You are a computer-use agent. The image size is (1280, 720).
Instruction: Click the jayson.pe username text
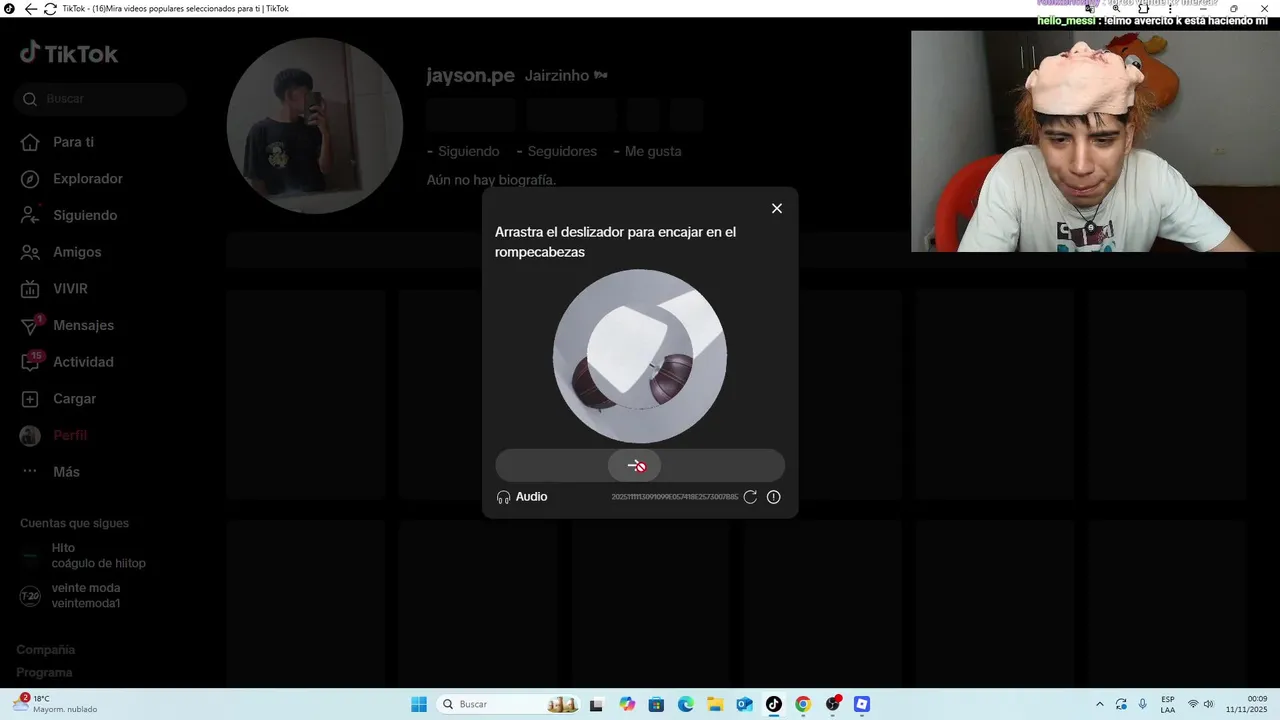[470, 76]
